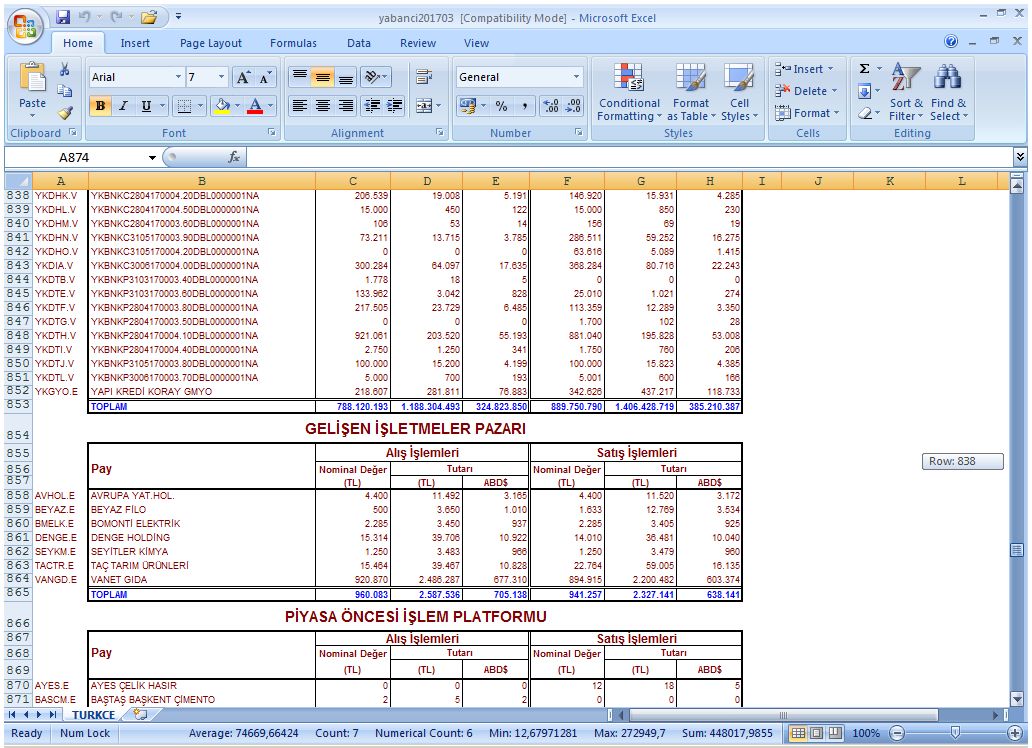Click the zoom in plus button

click(1014, 733)
